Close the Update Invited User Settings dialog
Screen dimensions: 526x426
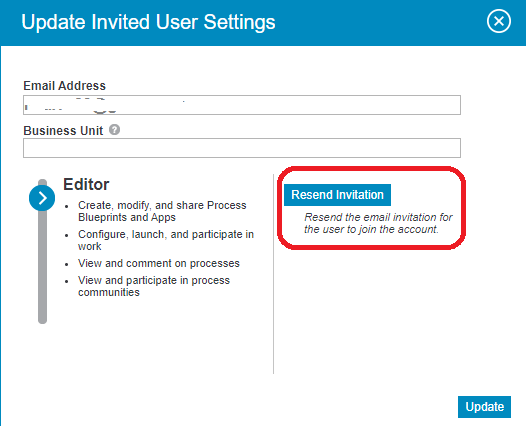pos(499,21)
